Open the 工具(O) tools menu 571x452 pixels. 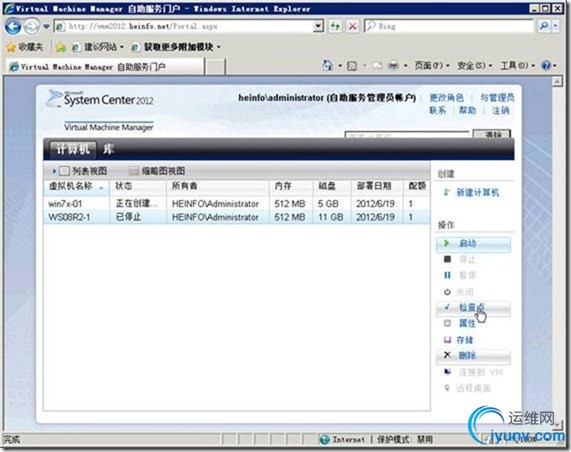517,66
